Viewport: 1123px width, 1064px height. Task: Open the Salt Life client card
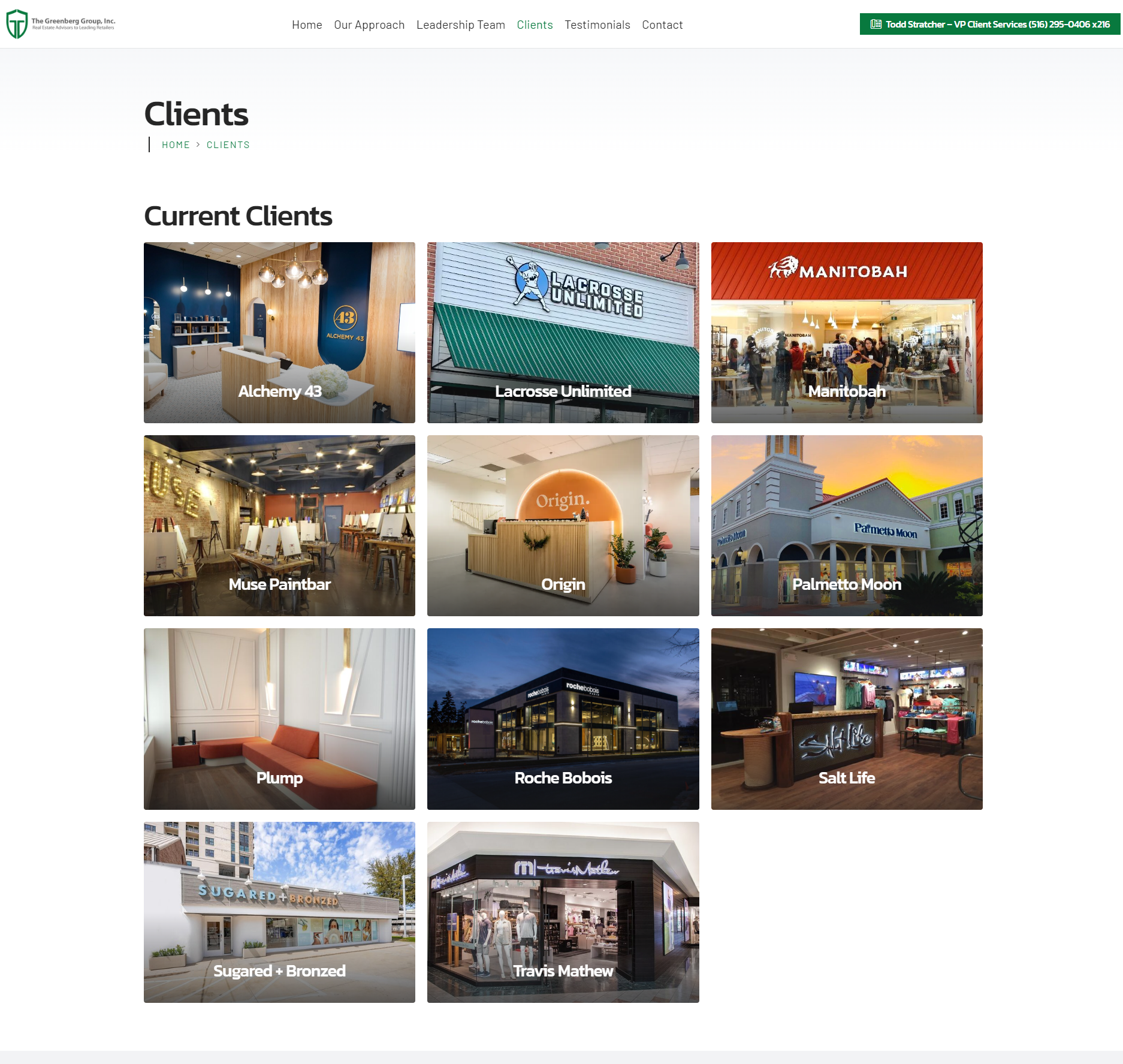coord(847,719)
